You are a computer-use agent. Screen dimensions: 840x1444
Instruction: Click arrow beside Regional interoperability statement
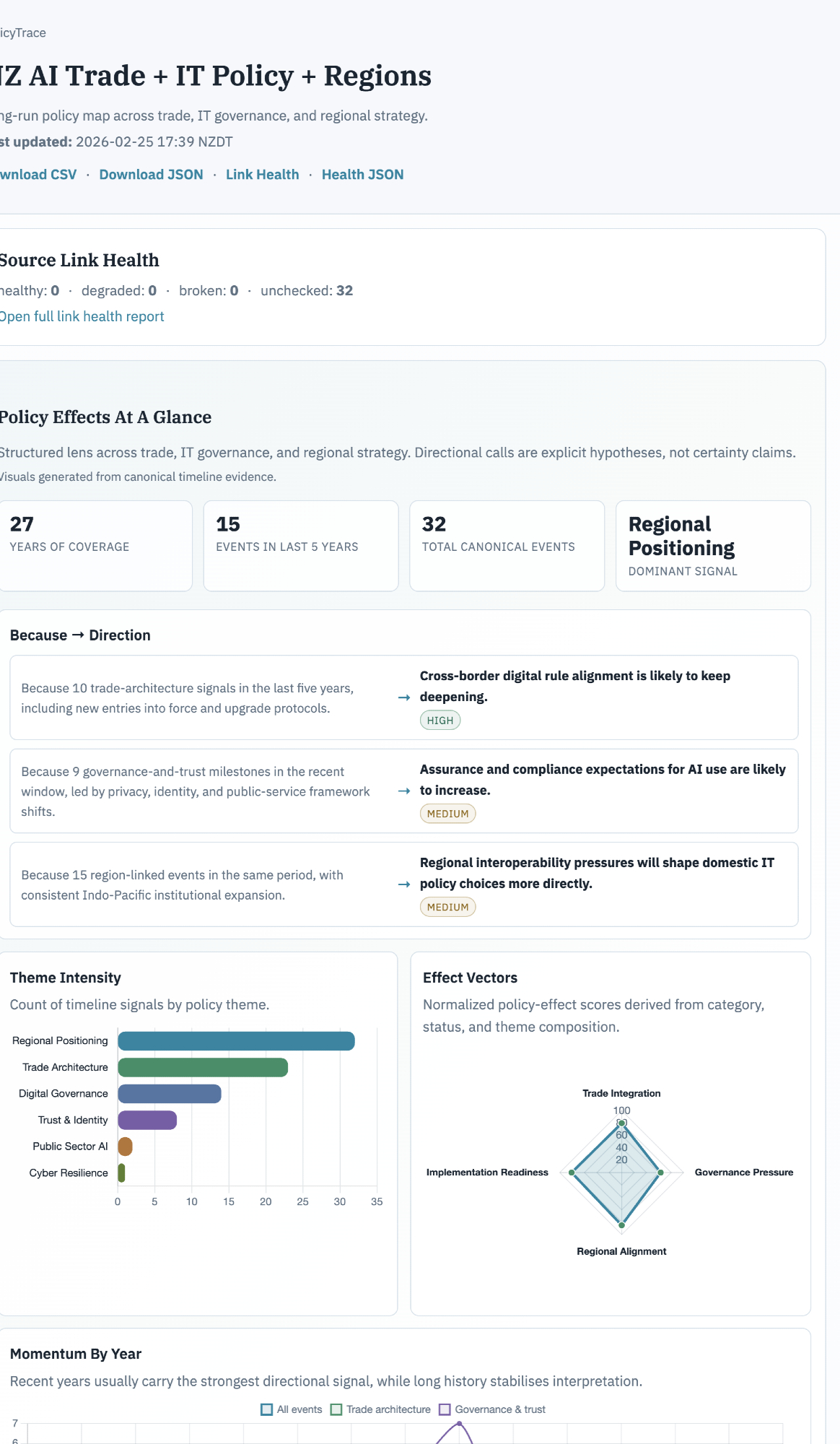point(404,884)
